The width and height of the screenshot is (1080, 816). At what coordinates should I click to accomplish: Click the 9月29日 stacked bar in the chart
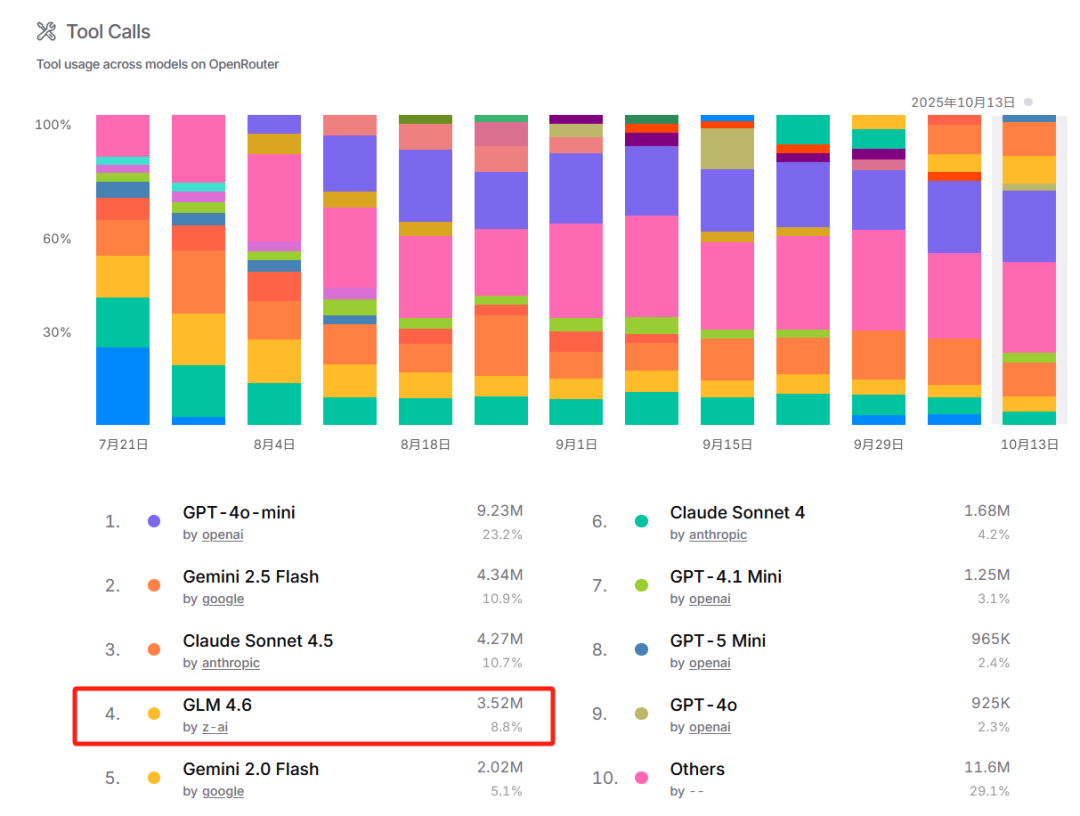(879, 270)
